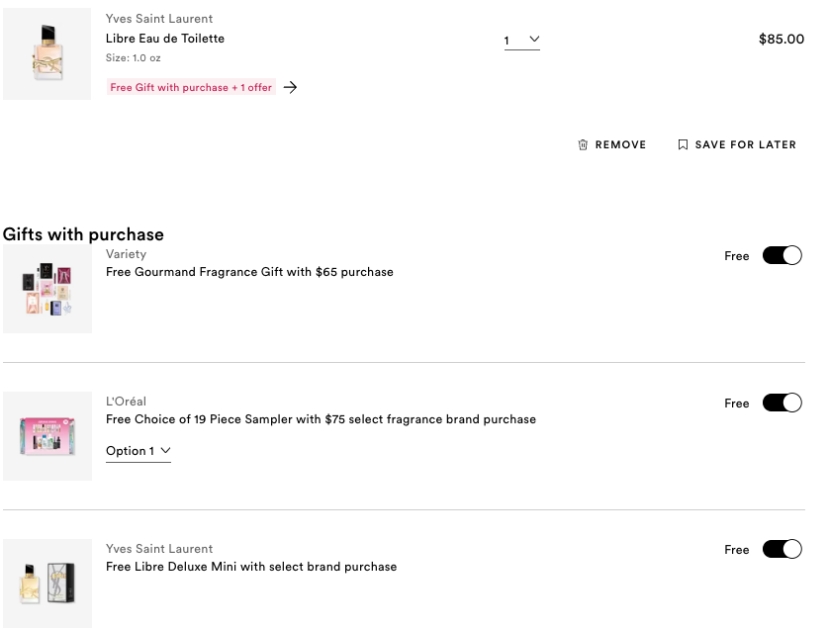Disable the Free Libre Deluxe Mini gift
The image size is (828, 630).
[782, 549]
